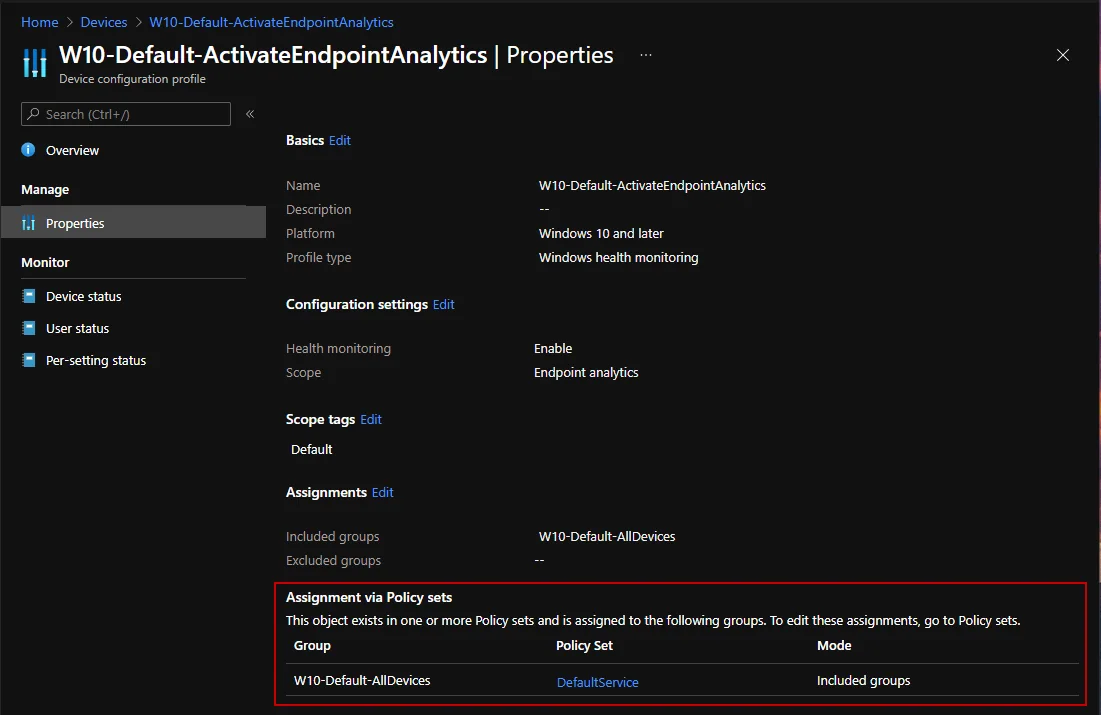The width and height of the screenshot is (1101, 715).
Task: Edit the Basics section
Action: 339,140
